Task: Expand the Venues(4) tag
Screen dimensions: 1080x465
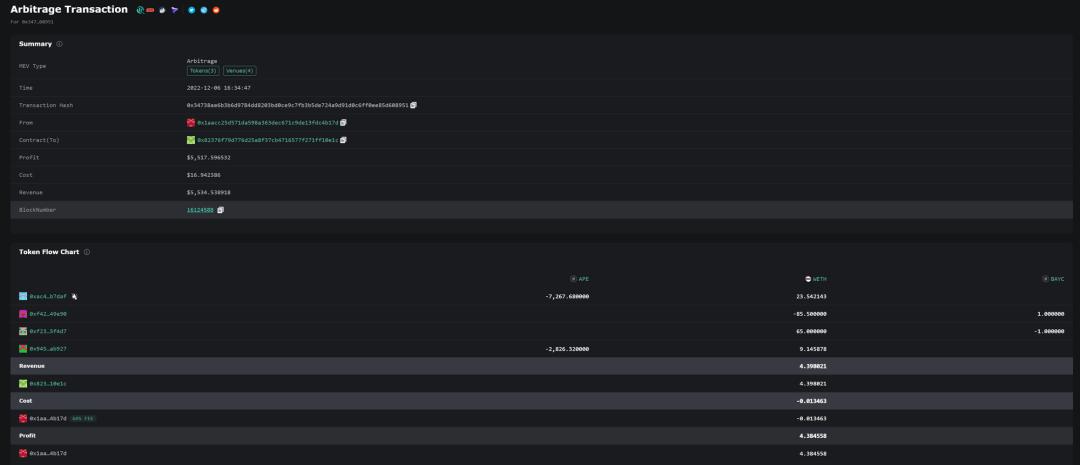Action: (x=239, y=71)
